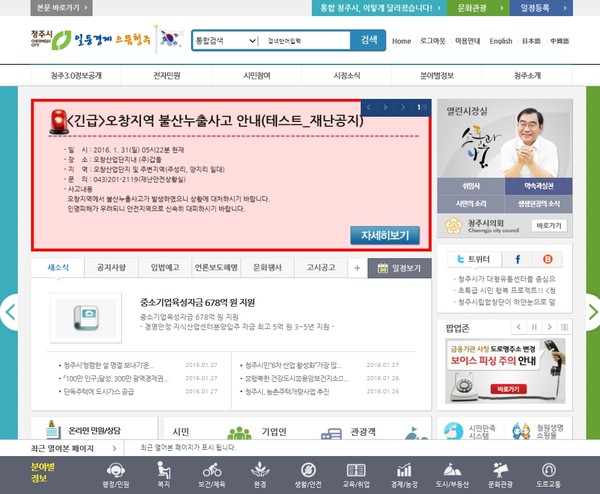The width and height of the screenshot is (600, 494).
Task: Go to next popup zone banner
Action: pos(549,327)
